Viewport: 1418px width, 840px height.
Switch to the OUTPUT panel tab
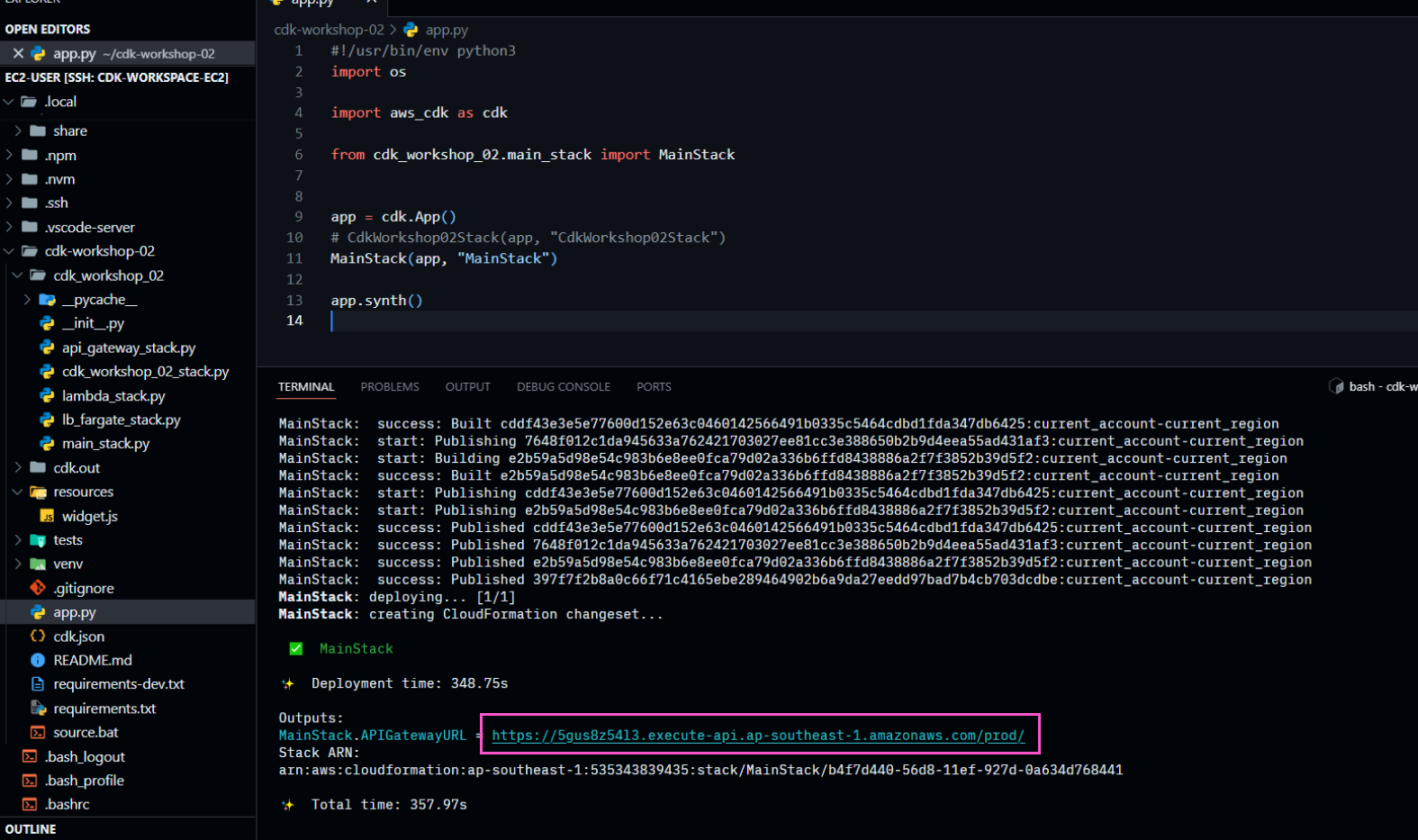pyautogui.click(x=468, y=387)
